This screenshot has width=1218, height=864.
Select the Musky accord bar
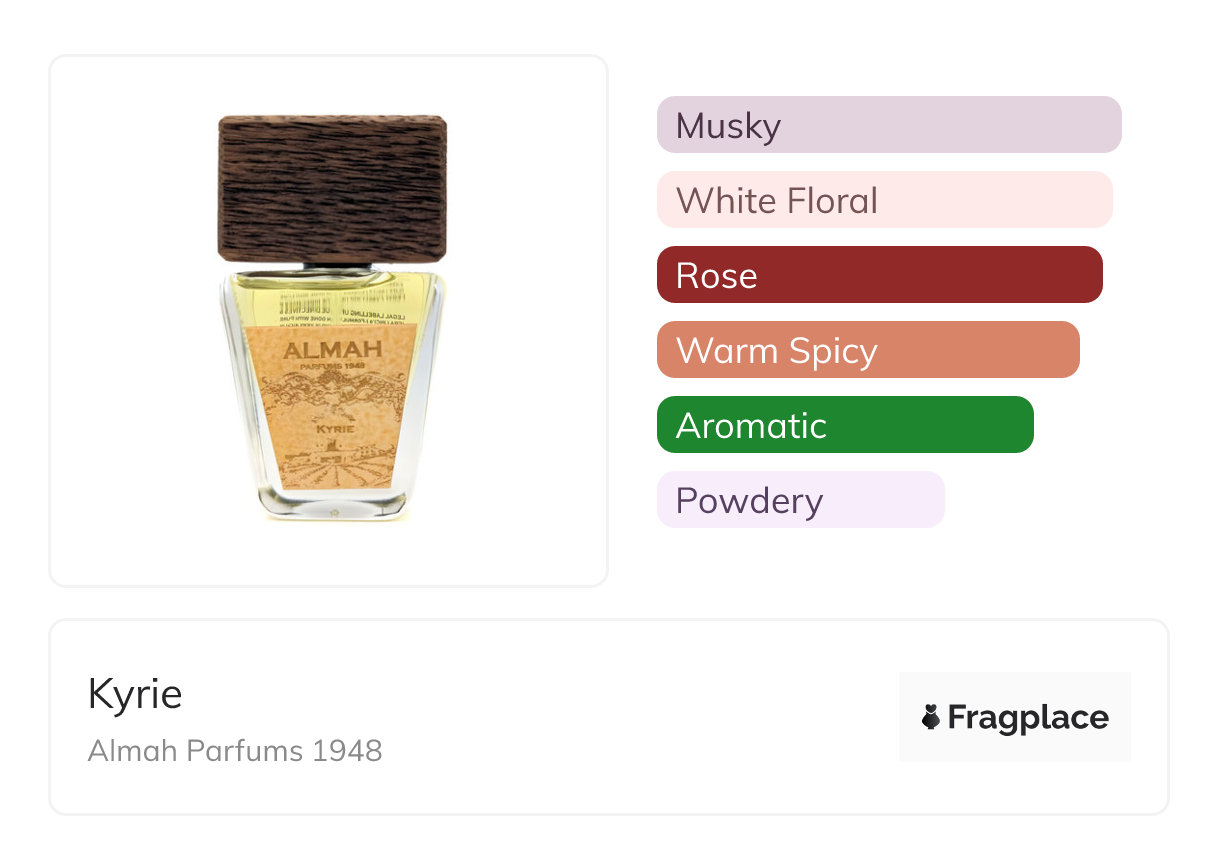(888, 125)
